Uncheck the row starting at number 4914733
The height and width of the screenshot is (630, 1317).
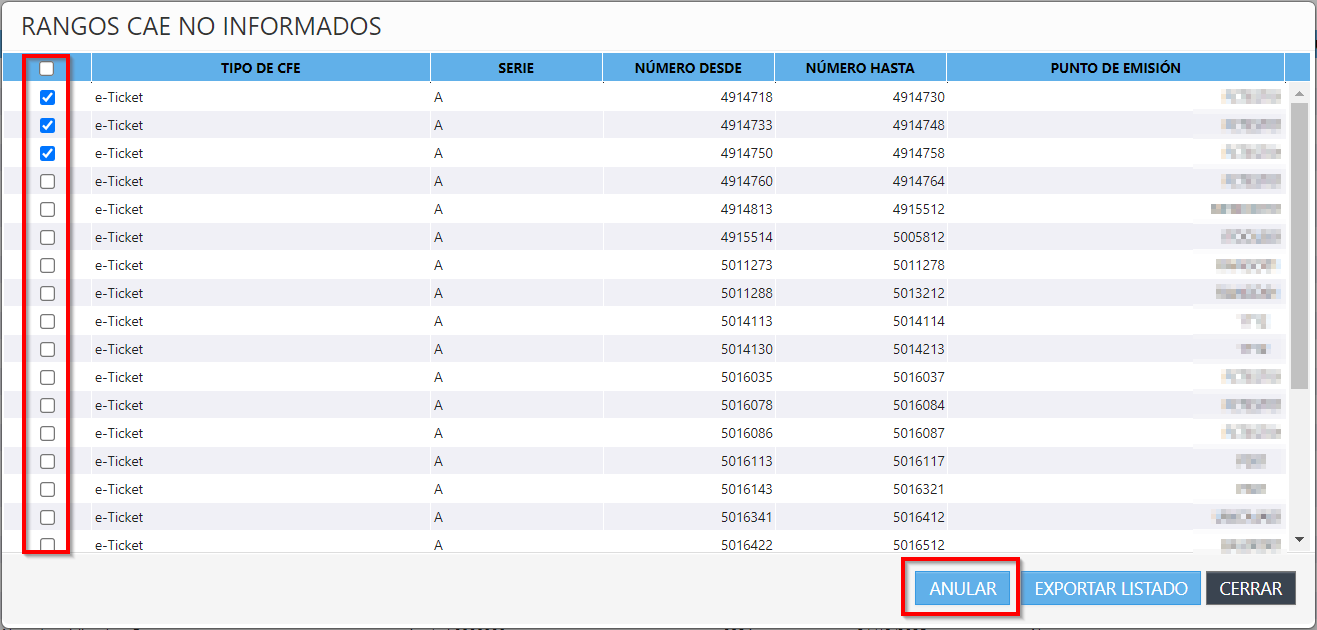coord(47,126)
